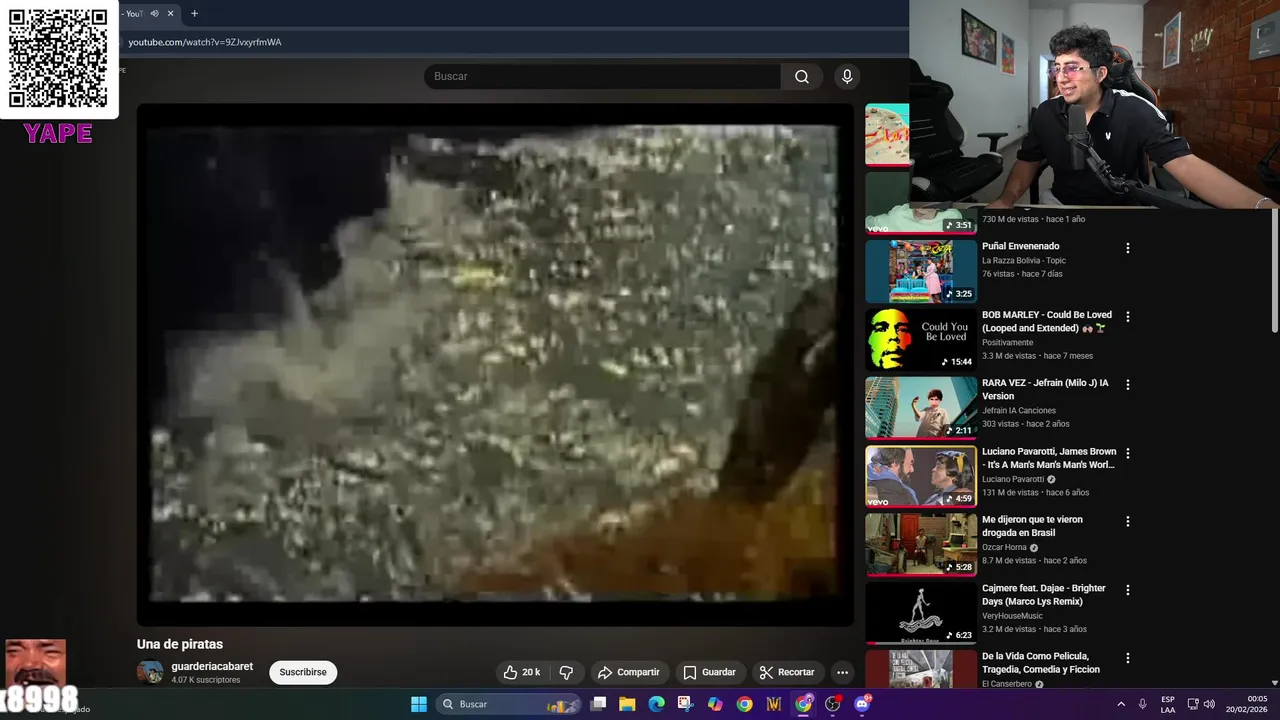The image size is (1280, 720).
Task: Open the Windows Start menu
Action: coord(419,704)
